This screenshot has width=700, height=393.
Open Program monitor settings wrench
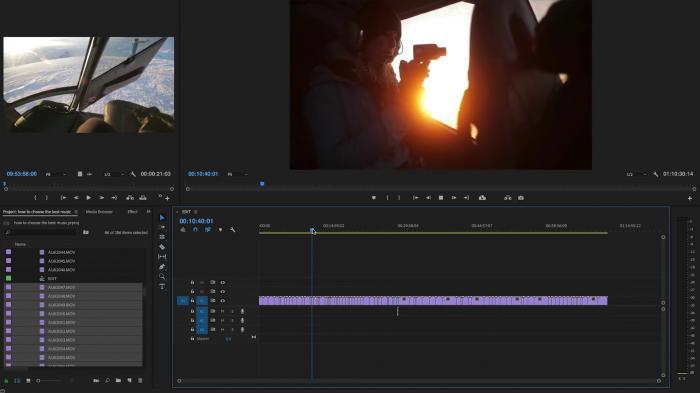click(655, 174)
